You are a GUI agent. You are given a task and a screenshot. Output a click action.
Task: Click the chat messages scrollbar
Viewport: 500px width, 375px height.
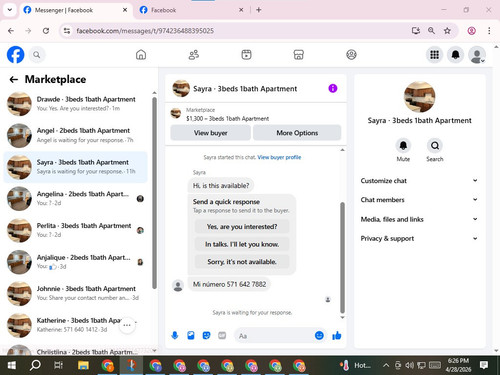tap(342, 257)
